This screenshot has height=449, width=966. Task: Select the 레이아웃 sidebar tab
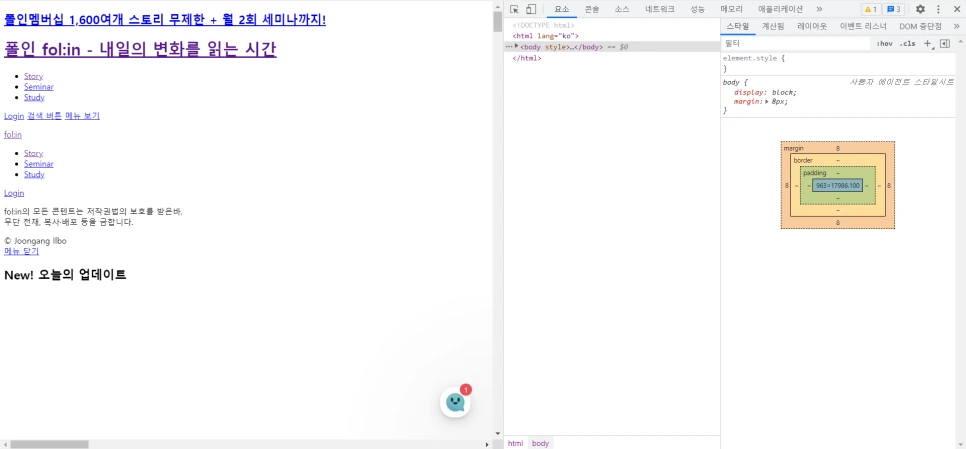point(813,26)
